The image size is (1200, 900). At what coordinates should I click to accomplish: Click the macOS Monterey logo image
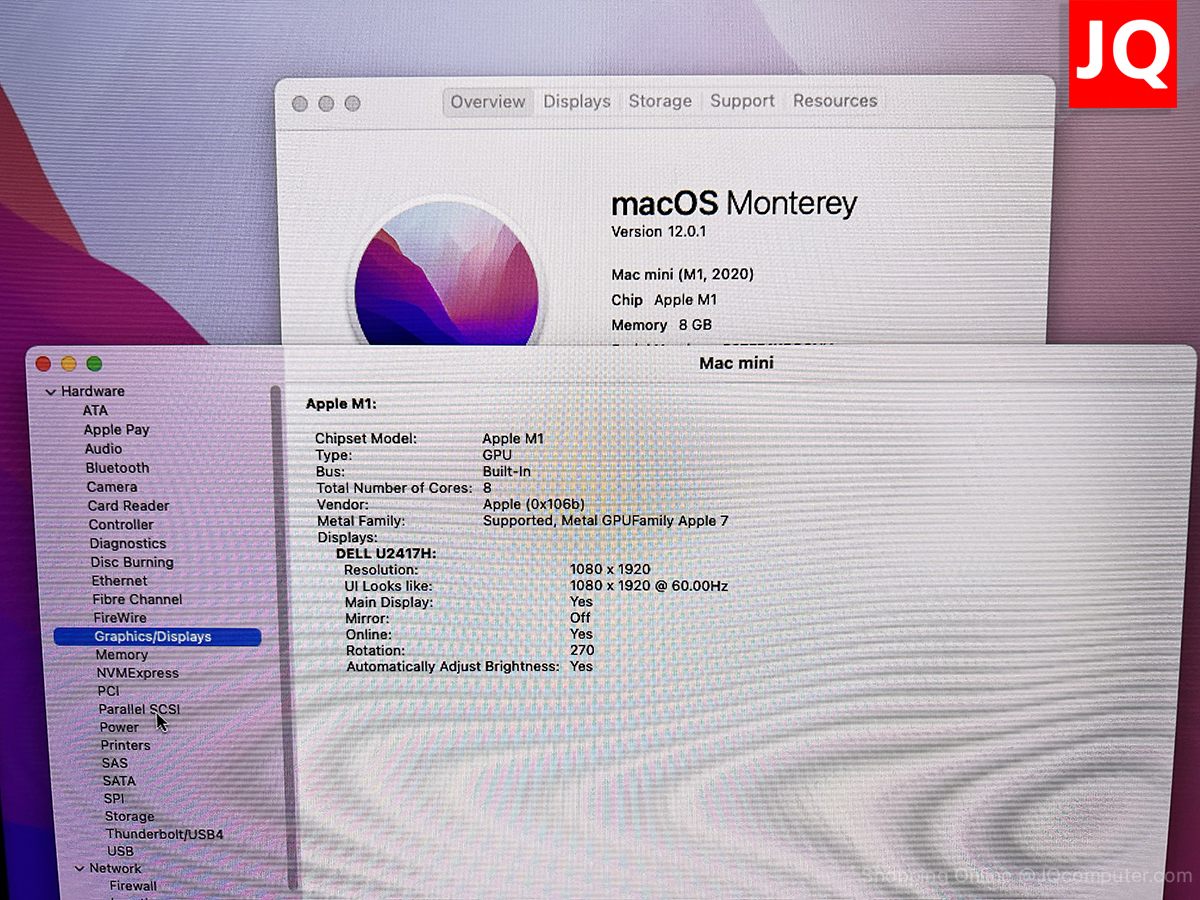[x=446, y=270]
